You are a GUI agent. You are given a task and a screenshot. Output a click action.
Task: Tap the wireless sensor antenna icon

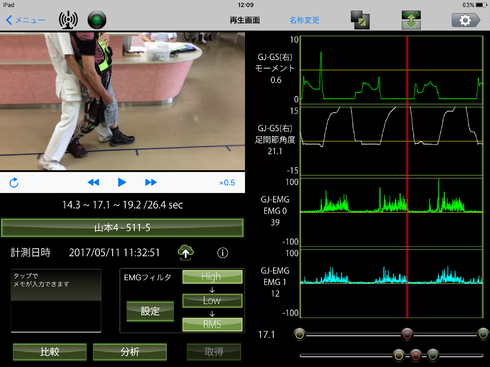coord(68,20)
